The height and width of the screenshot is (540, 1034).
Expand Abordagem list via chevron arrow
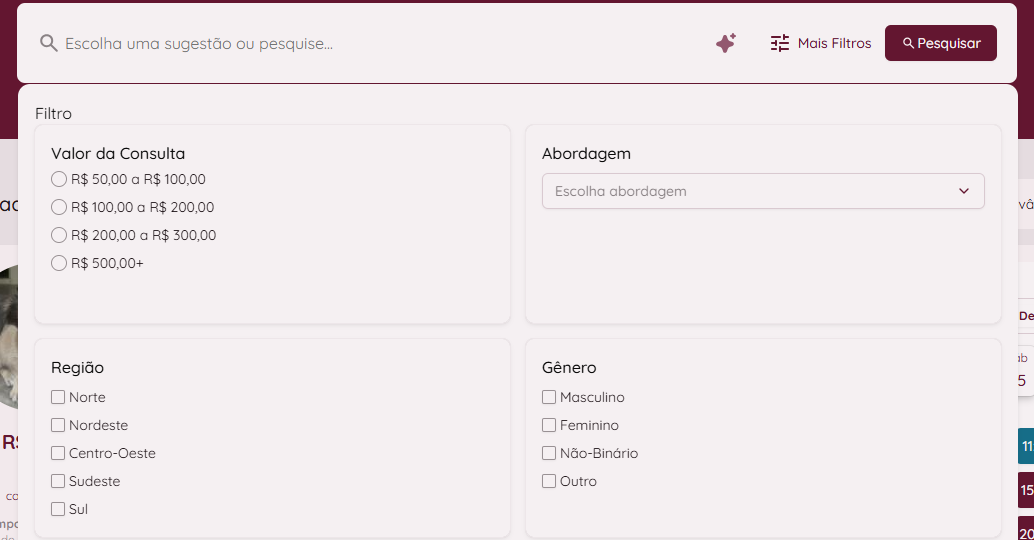(x=963, y=191)
